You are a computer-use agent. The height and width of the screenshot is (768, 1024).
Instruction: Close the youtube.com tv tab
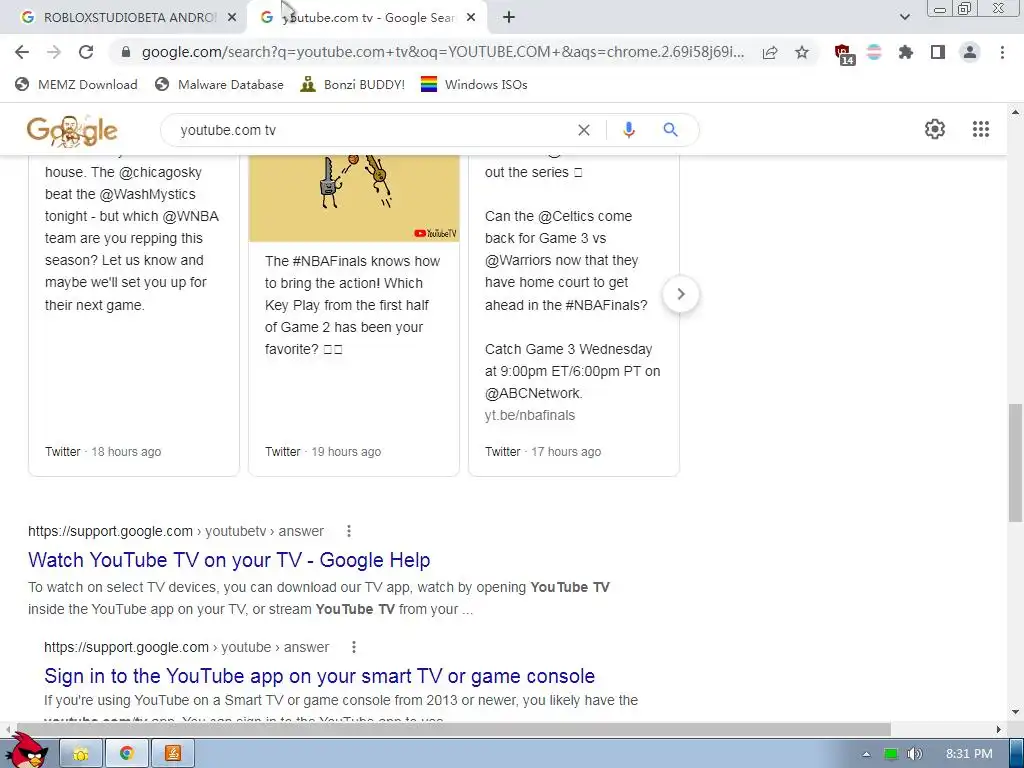(x=471, y=18)
